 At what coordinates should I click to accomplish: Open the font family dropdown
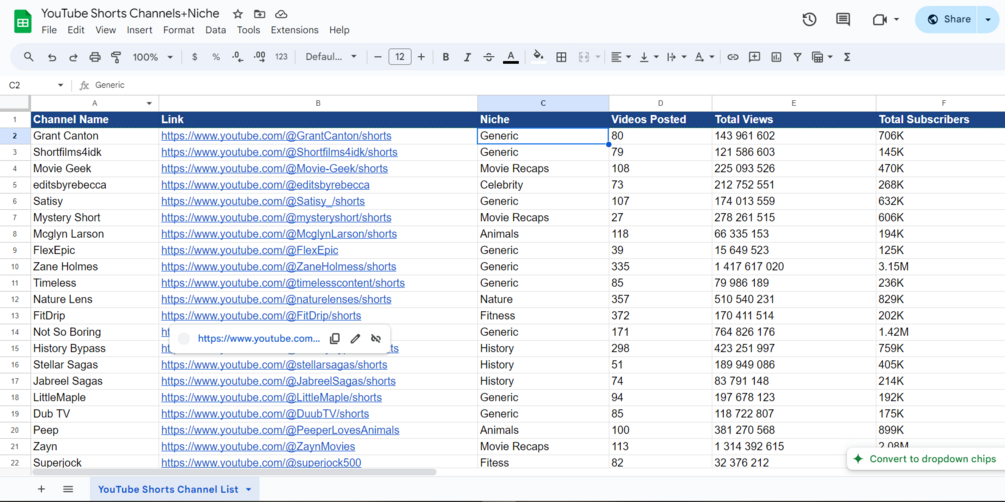coord(331,57)
